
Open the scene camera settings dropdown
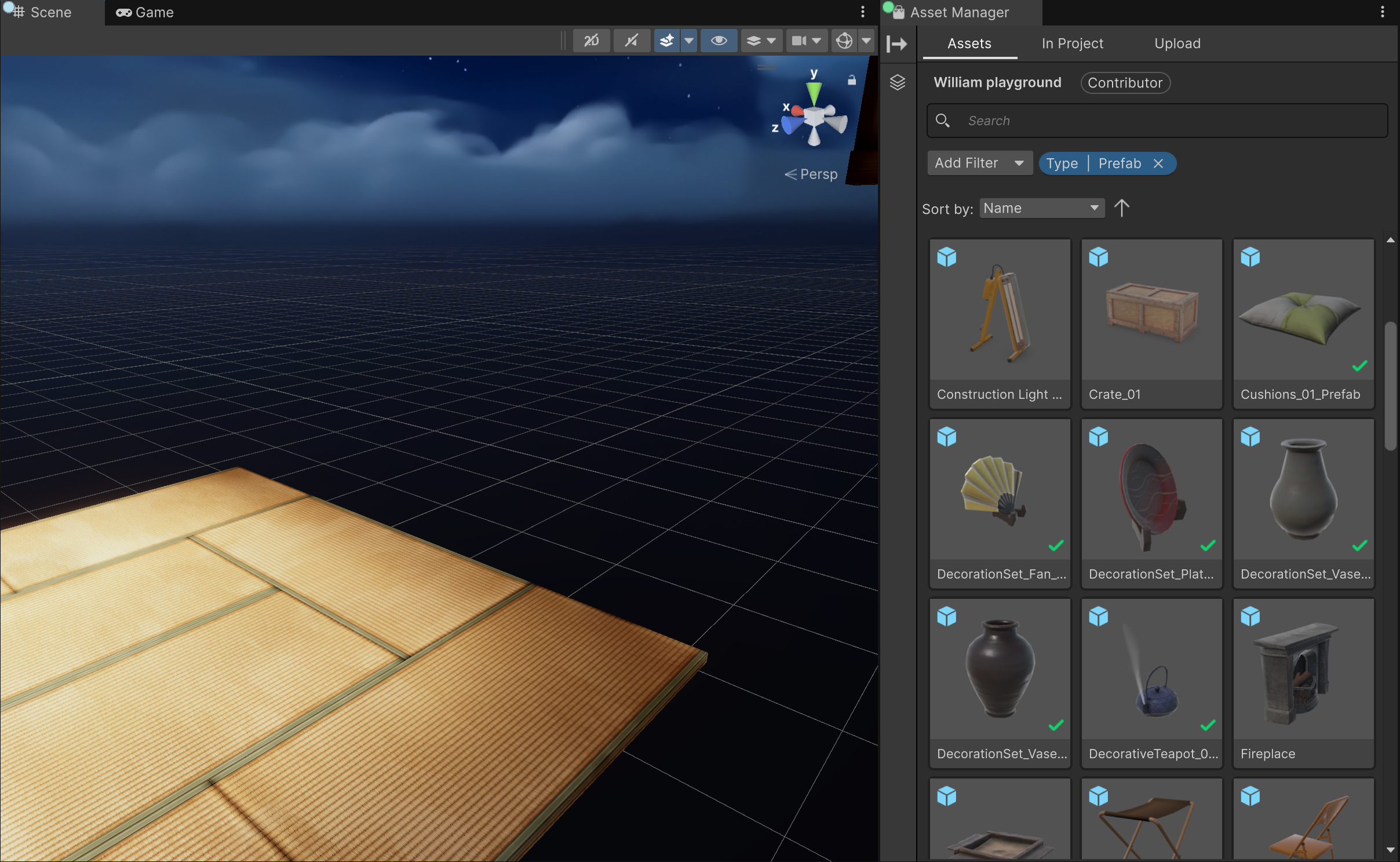pos(806,41)
